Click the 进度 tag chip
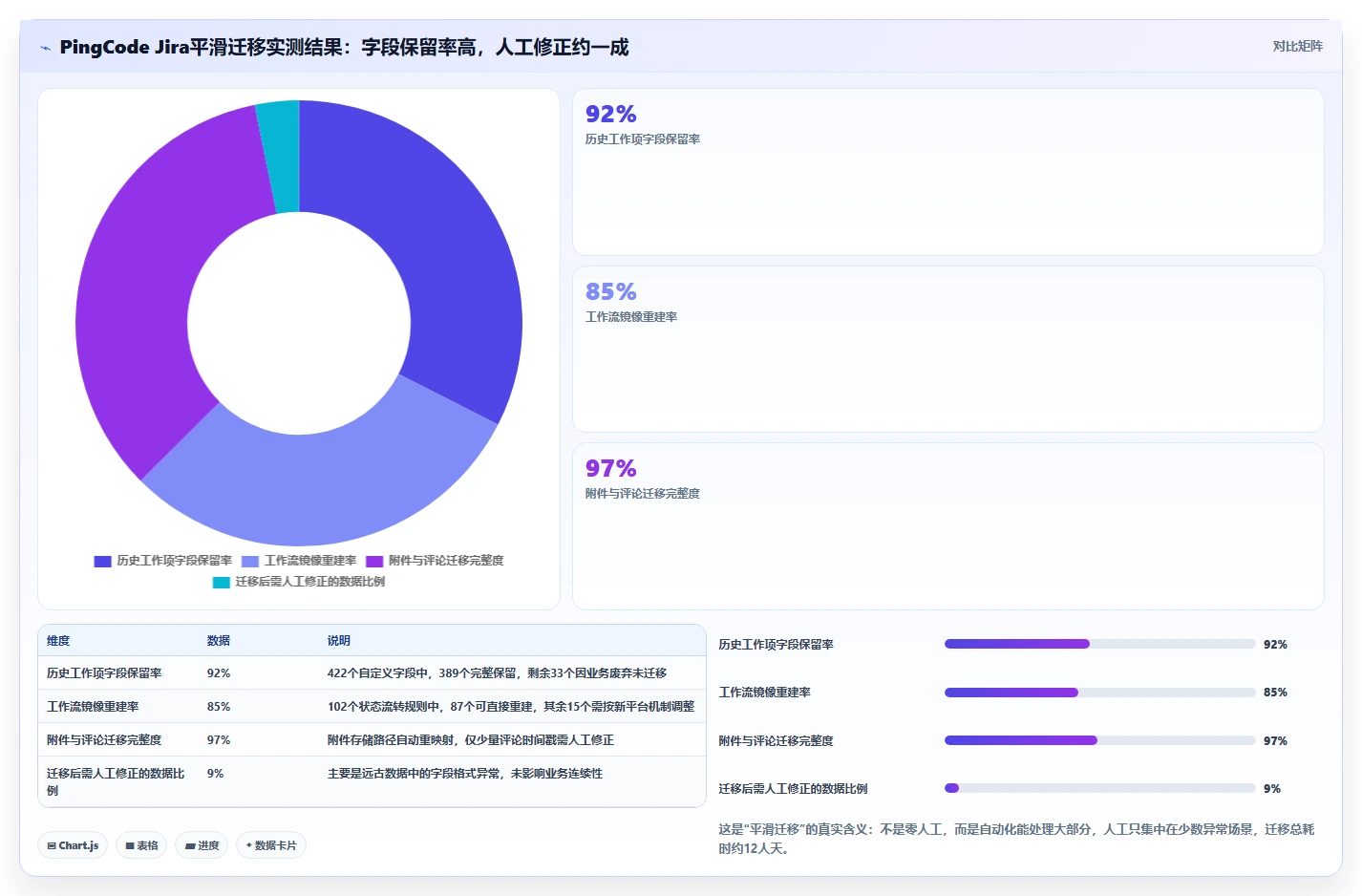This screenshot has width=1362, height=896. click(202, 845)
